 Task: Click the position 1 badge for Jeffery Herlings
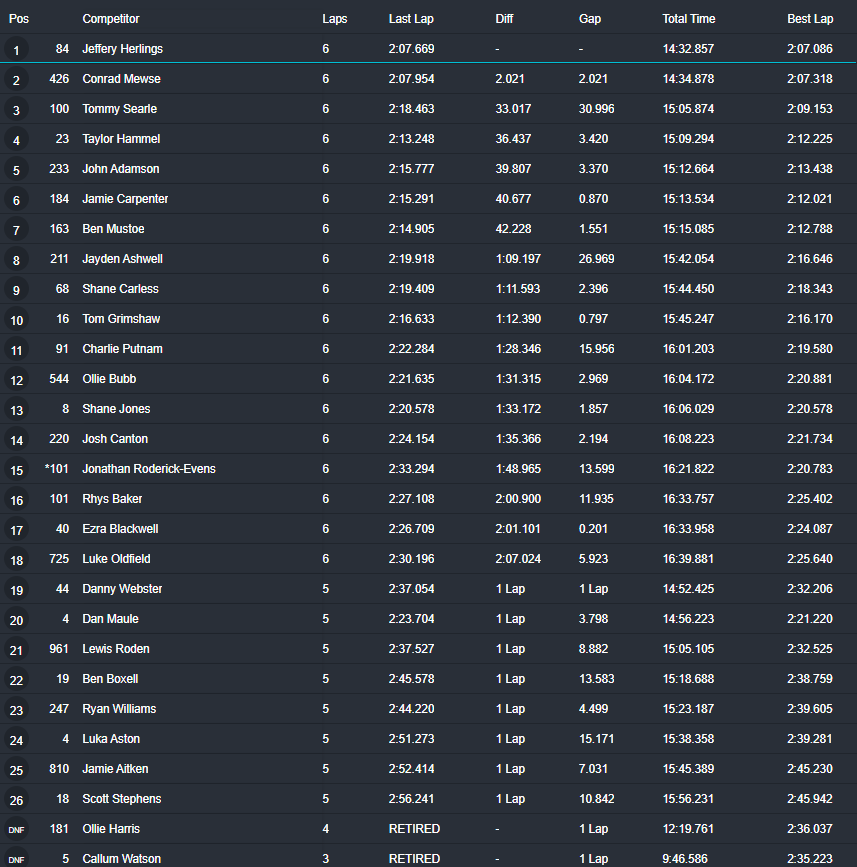pyautogui.click(x=17, y=50)
